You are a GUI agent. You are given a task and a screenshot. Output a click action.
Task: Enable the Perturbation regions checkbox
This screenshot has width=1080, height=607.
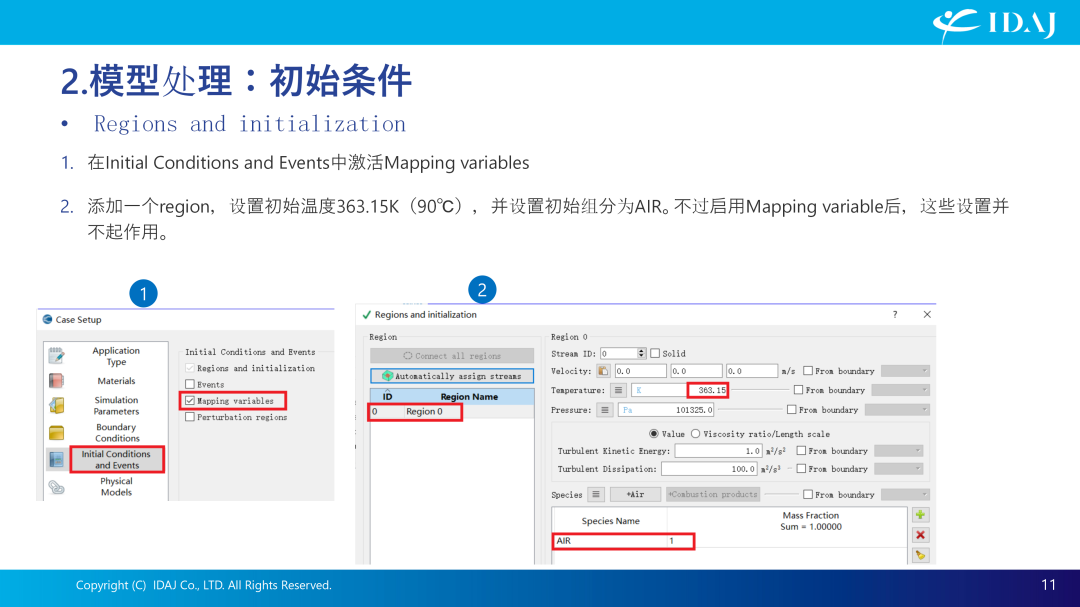point(190,417)
